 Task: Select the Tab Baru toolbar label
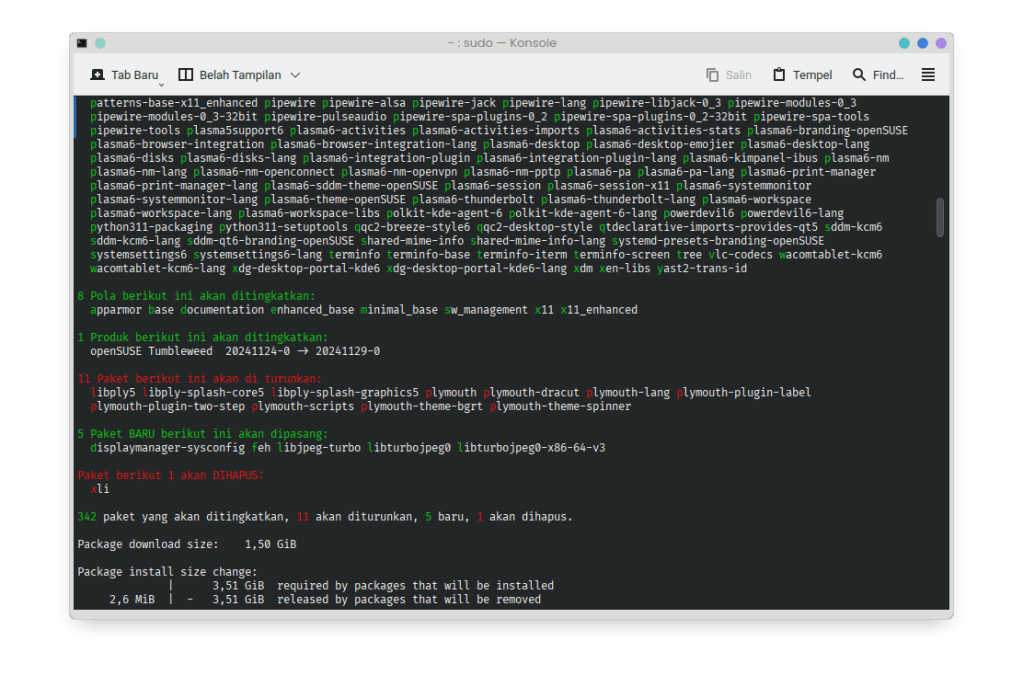click(x=133, y=74)
